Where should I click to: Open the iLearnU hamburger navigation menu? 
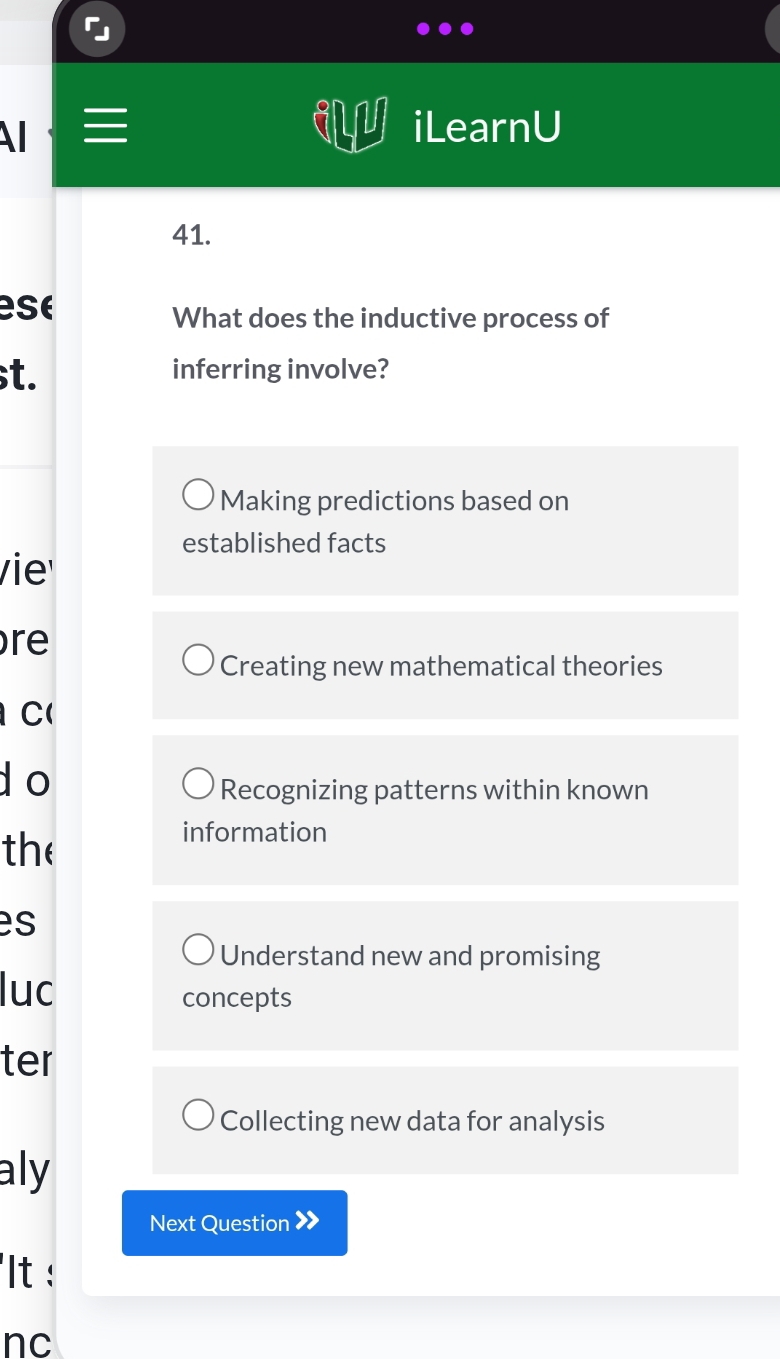tap(104, 126)
